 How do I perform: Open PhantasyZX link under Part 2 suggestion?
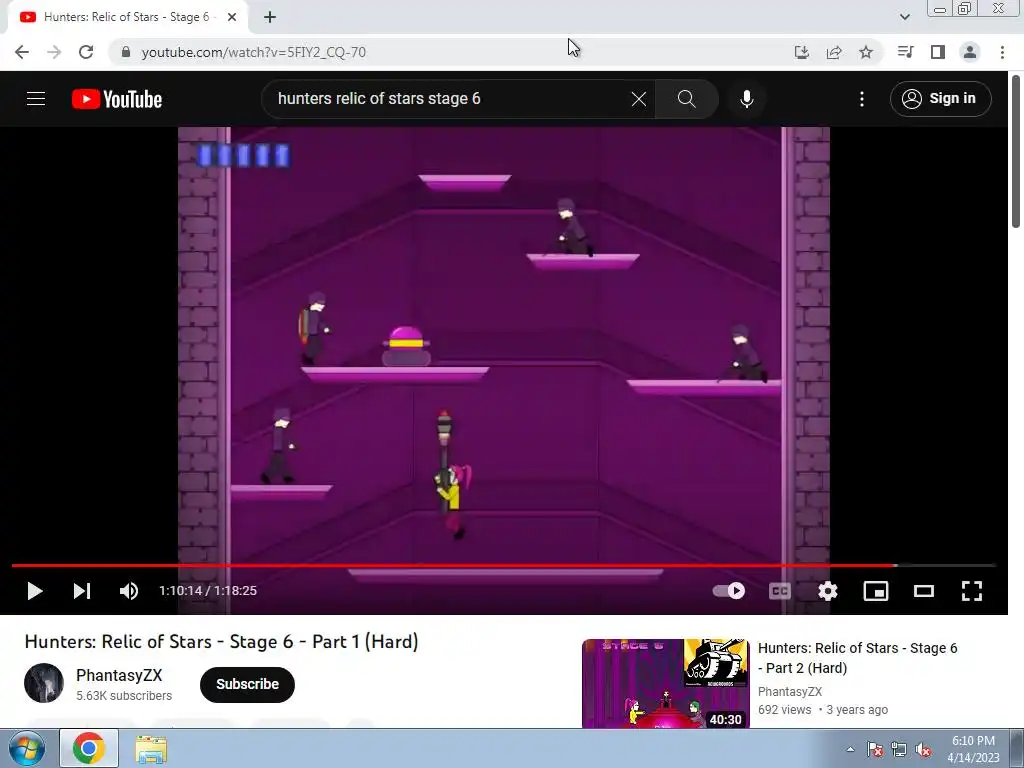pyautogui.click(x=790, y=692)
